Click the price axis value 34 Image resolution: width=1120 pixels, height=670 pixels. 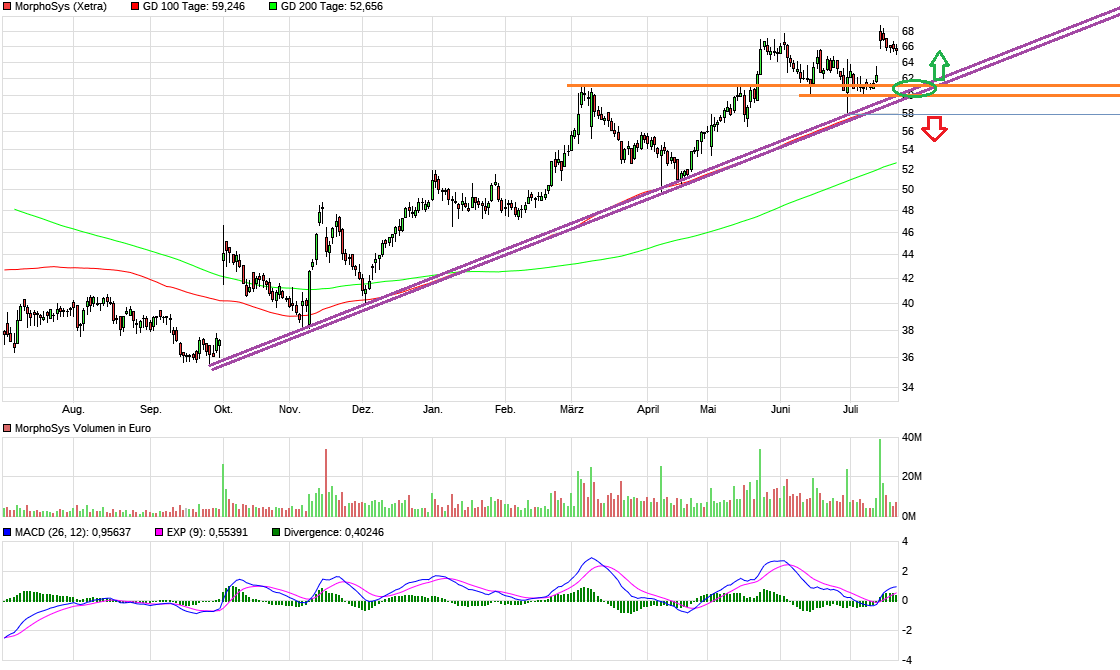[x=908, y=387]
